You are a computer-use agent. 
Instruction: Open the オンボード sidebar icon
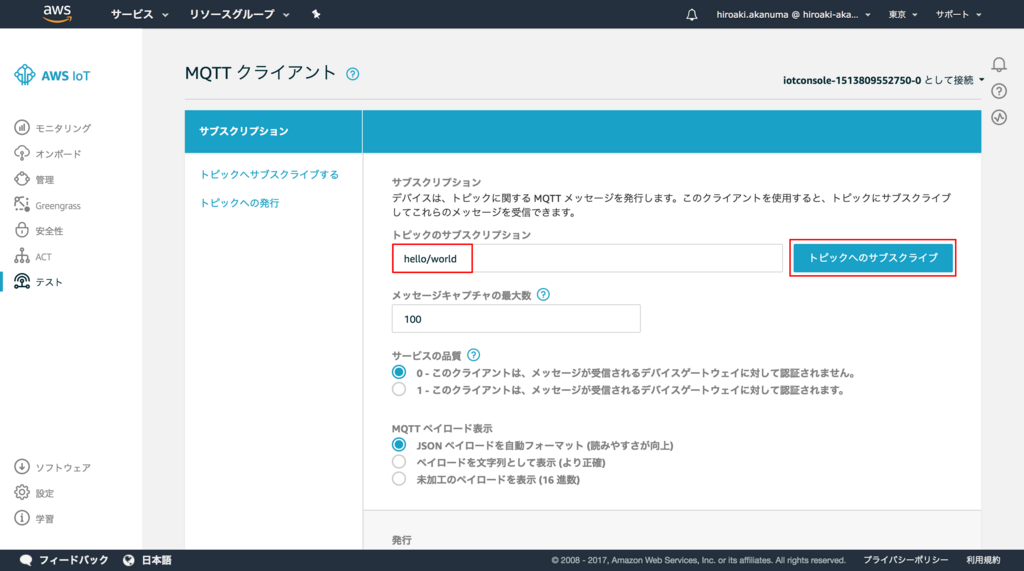22,154
